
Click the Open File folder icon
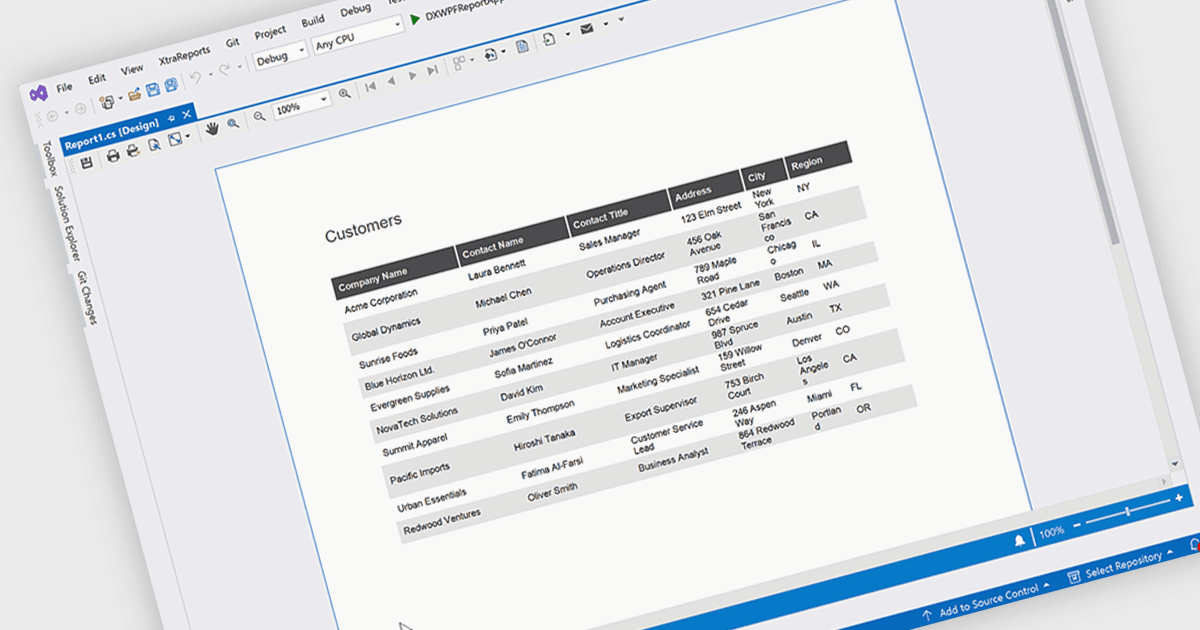[x=134, y=94]
